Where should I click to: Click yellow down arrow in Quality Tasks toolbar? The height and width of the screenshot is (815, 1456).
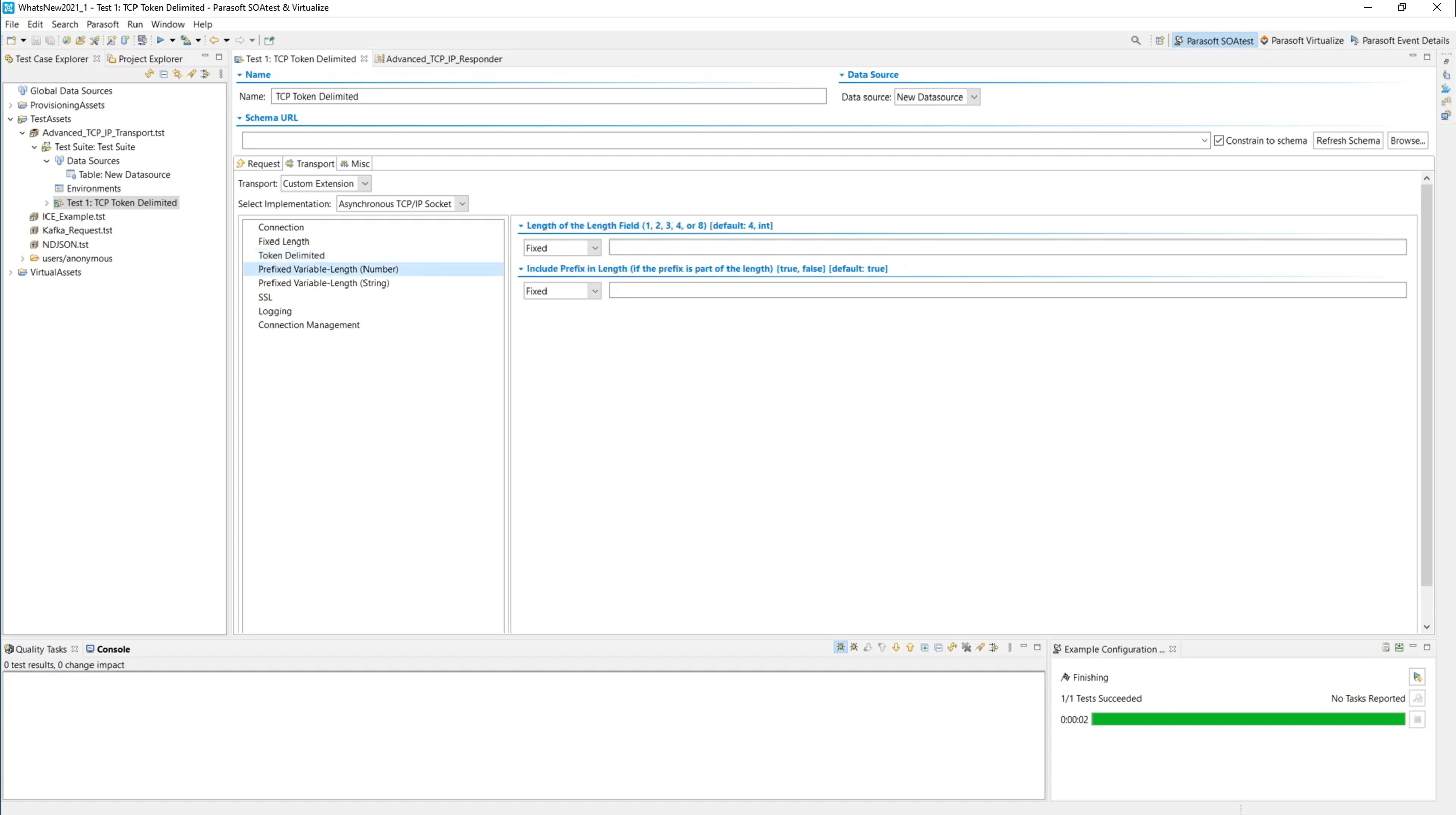[x=896, y=647]
